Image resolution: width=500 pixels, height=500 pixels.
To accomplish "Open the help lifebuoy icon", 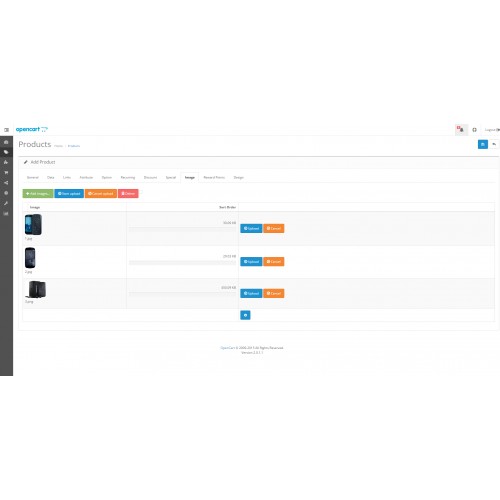I will click(x=475, y=130).
